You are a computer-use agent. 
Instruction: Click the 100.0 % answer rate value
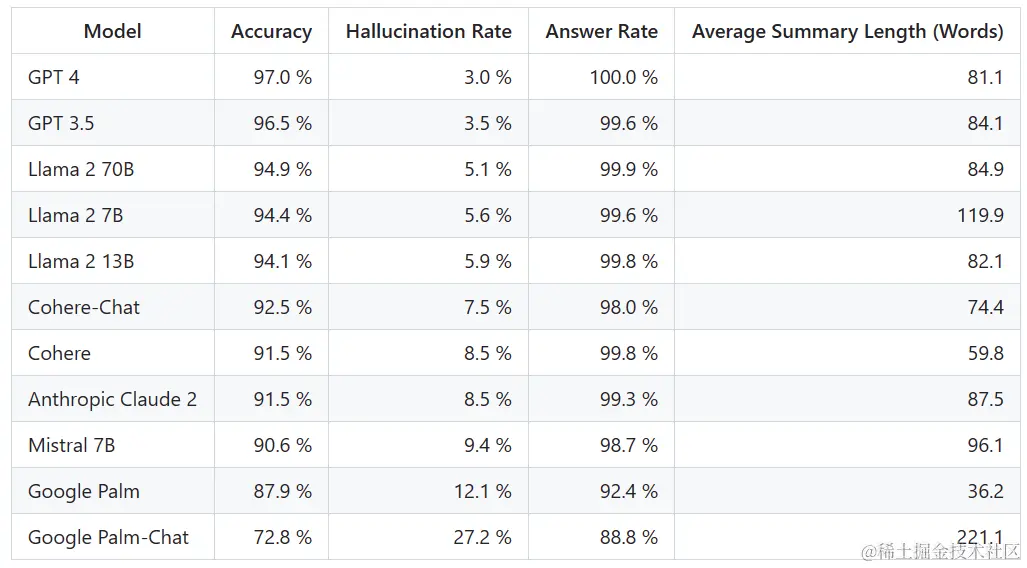pos(624,77)
